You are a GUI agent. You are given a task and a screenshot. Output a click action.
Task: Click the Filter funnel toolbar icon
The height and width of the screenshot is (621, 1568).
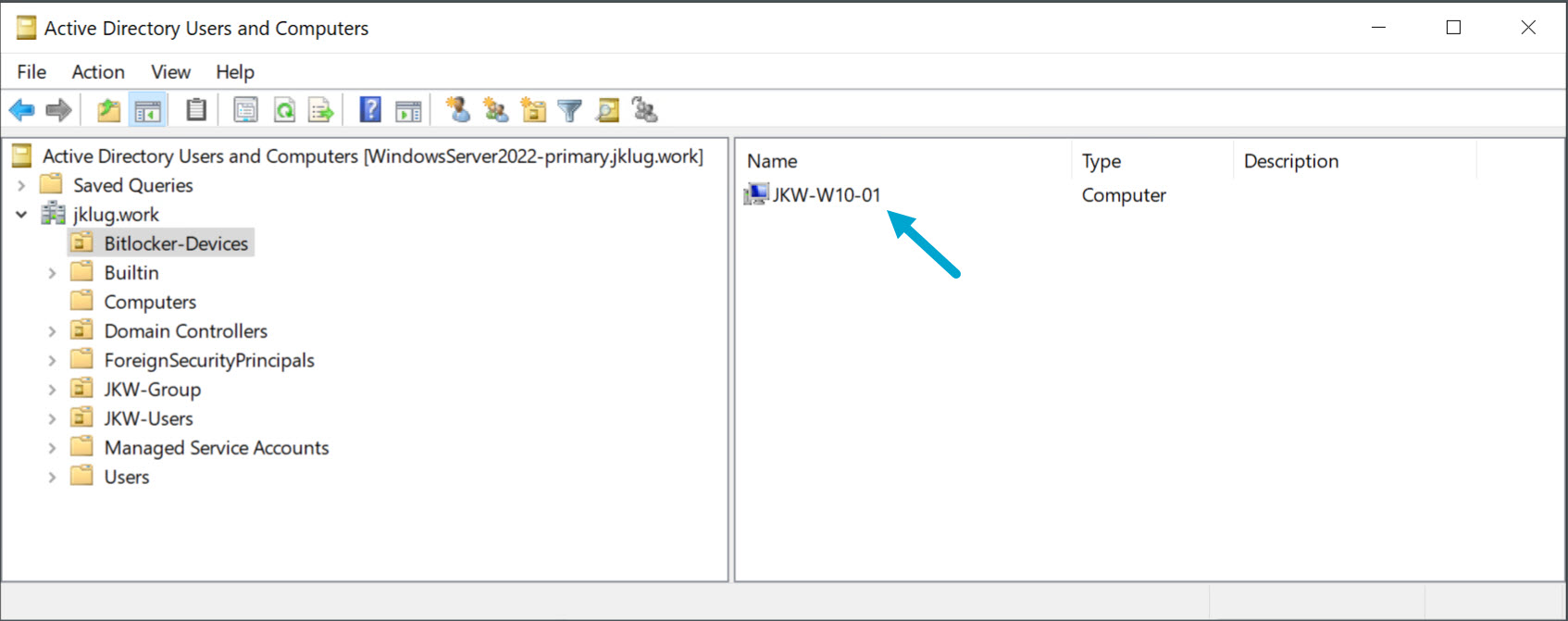tap(570, 111)
